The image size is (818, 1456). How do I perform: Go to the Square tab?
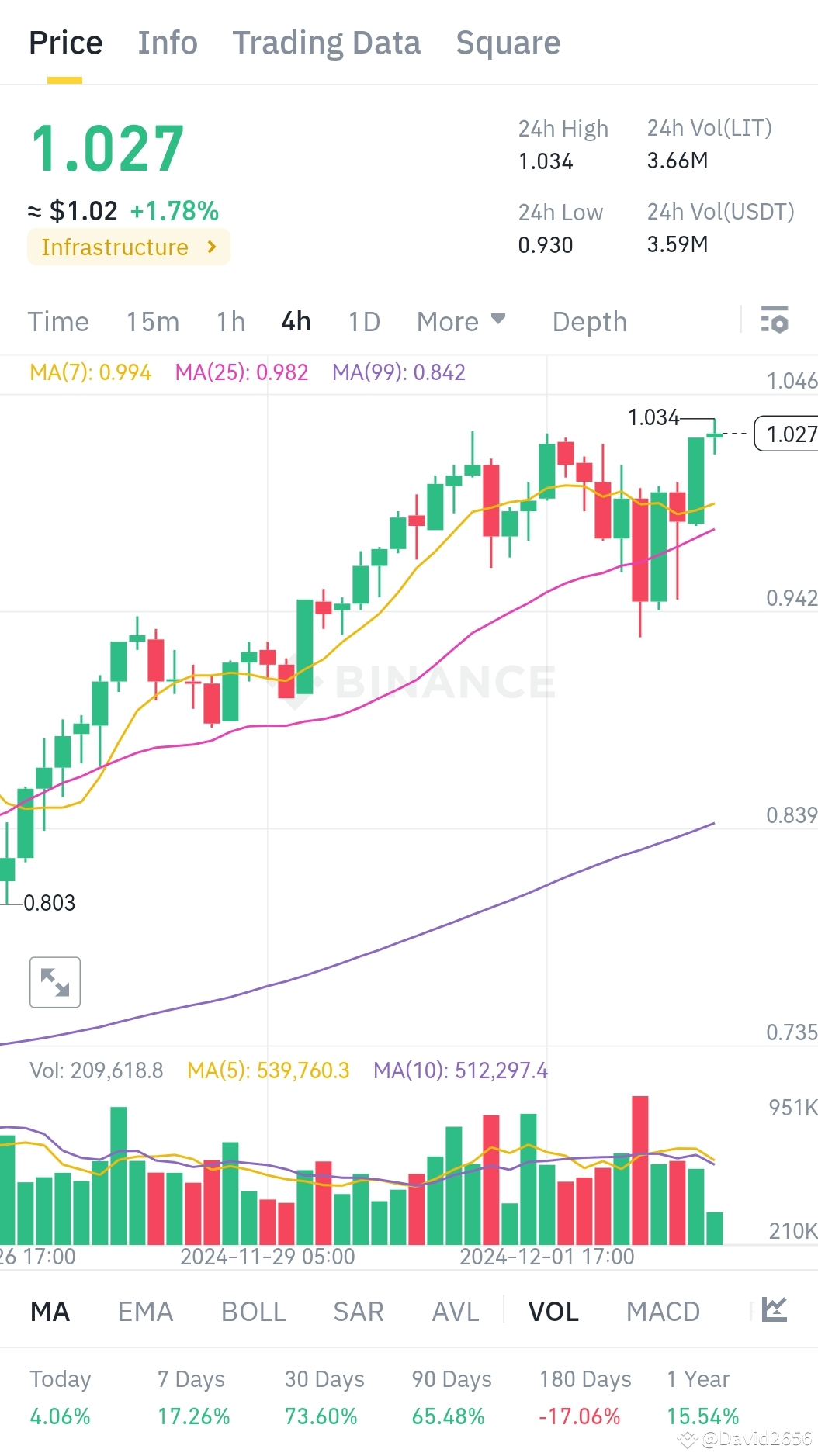[x=508, y=43]
